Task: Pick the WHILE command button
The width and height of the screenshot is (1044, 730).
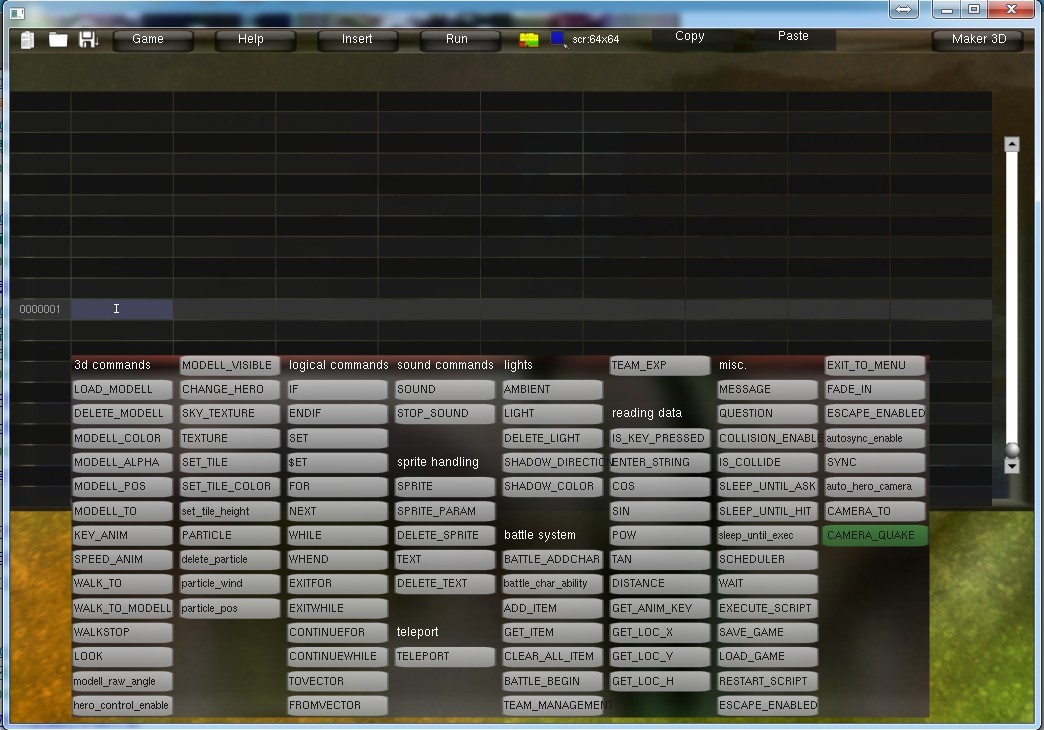Action: [337, 536]
